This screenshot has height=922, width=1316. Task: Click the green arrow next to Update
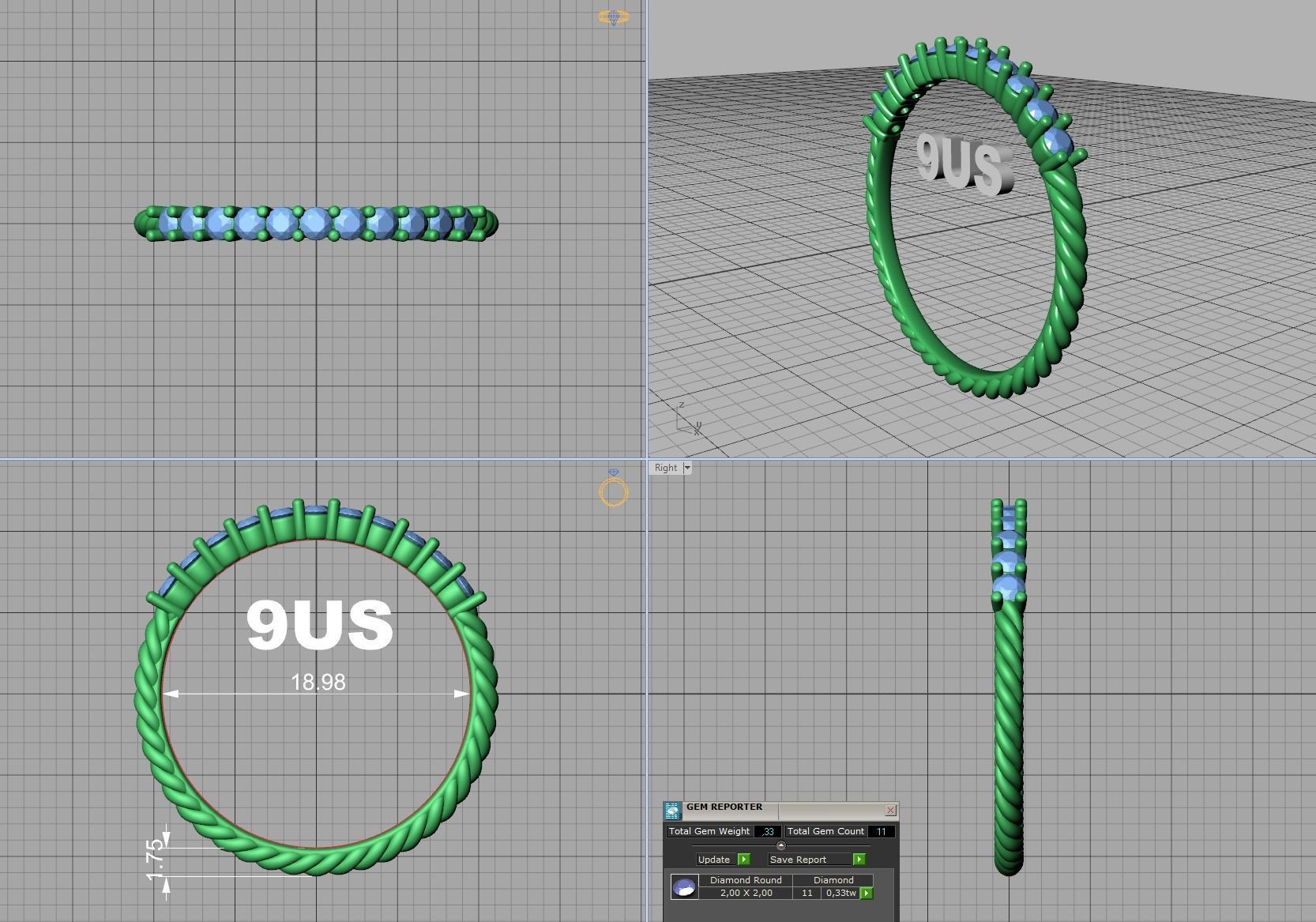click(x=743, y=859)
